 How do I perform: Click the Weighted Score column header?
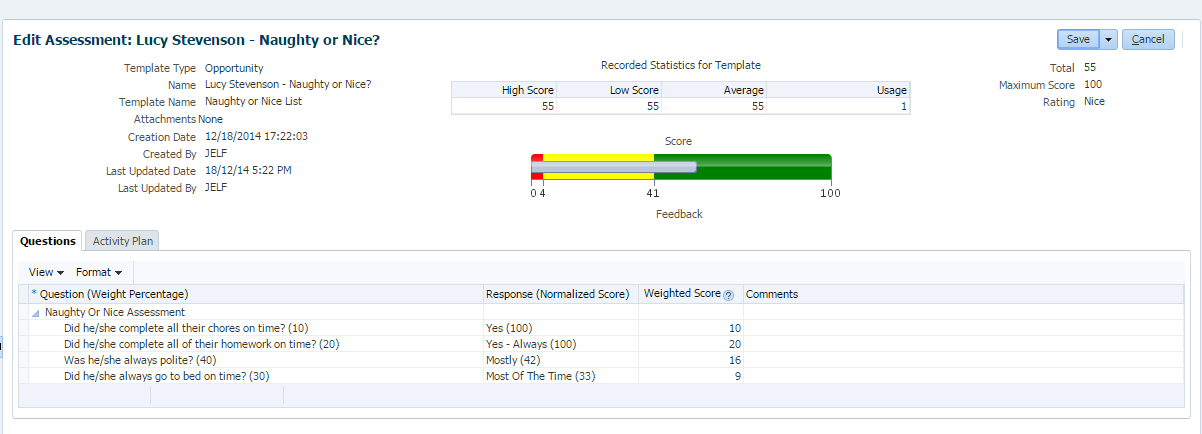click(x=691, y=294)
